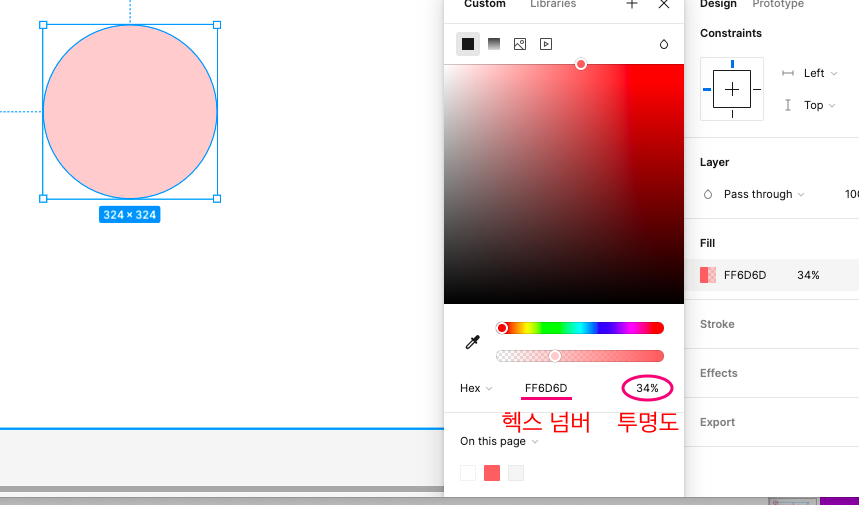
Task: Switch to the Custom tab
Action: [485, 4]
